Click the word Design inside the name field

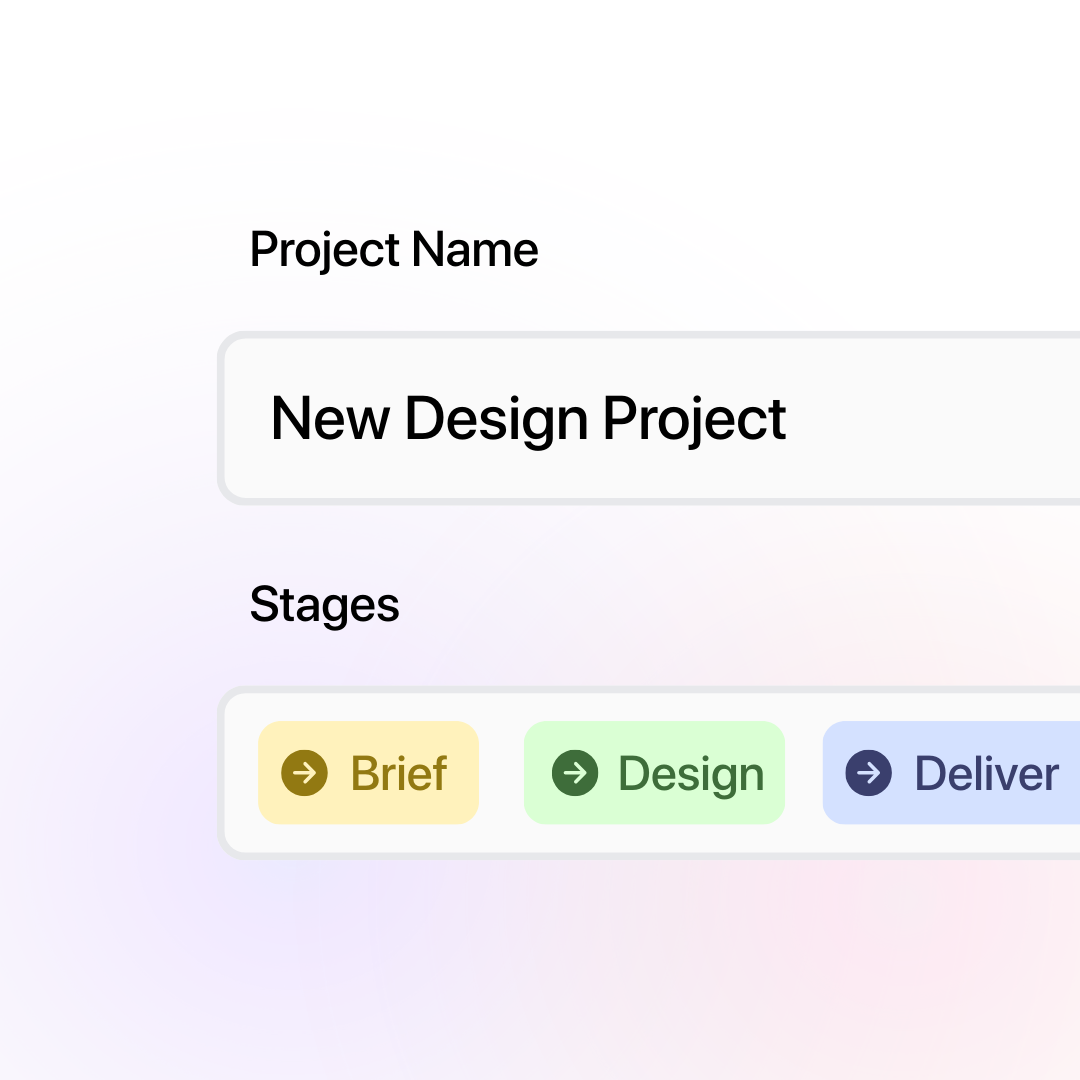496,418
